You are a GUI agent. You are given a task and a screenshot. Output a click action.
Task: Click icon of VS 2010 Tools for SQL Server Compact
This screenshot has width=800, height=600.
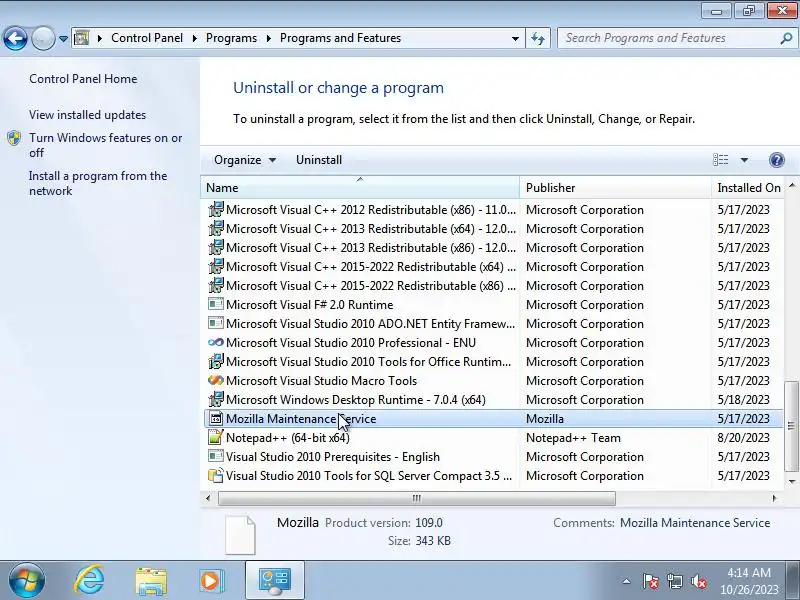(x=216, y=475)
